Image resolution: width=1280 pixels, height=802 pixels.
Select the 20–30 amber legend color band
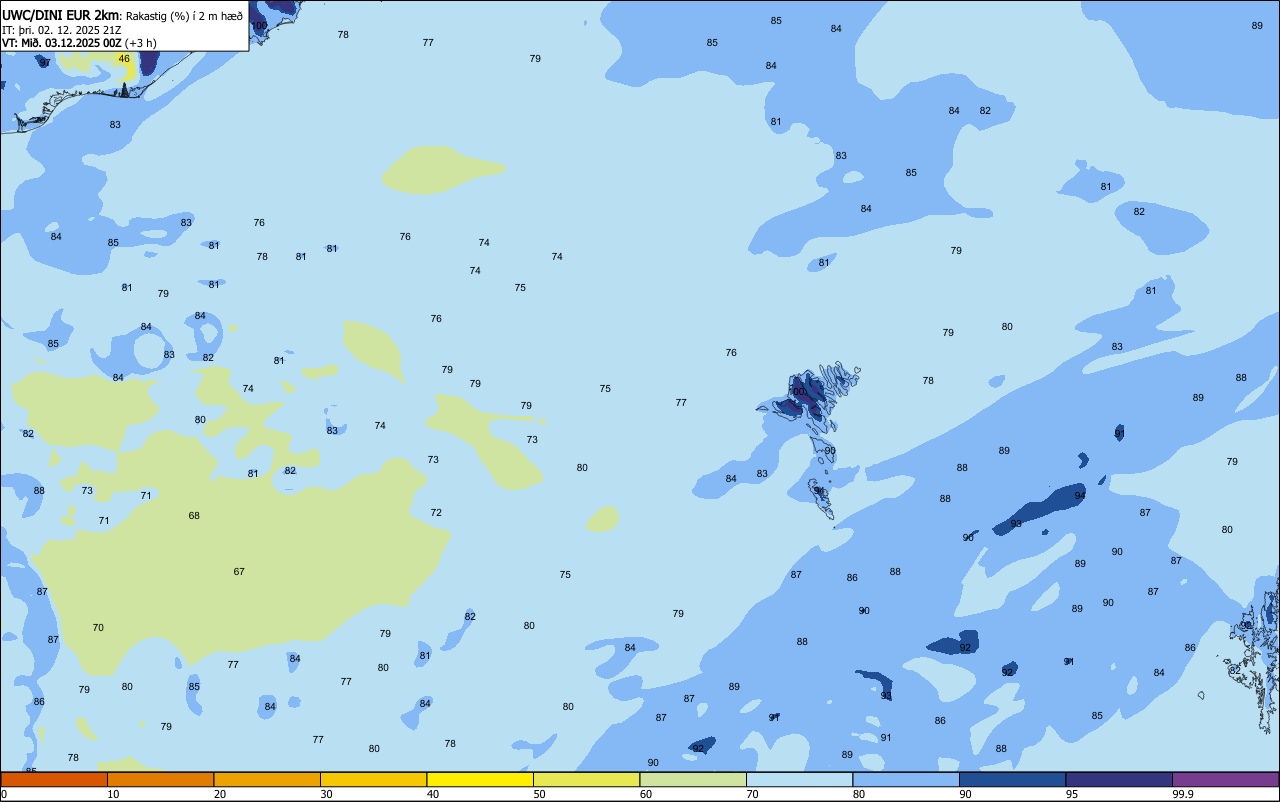267,779
